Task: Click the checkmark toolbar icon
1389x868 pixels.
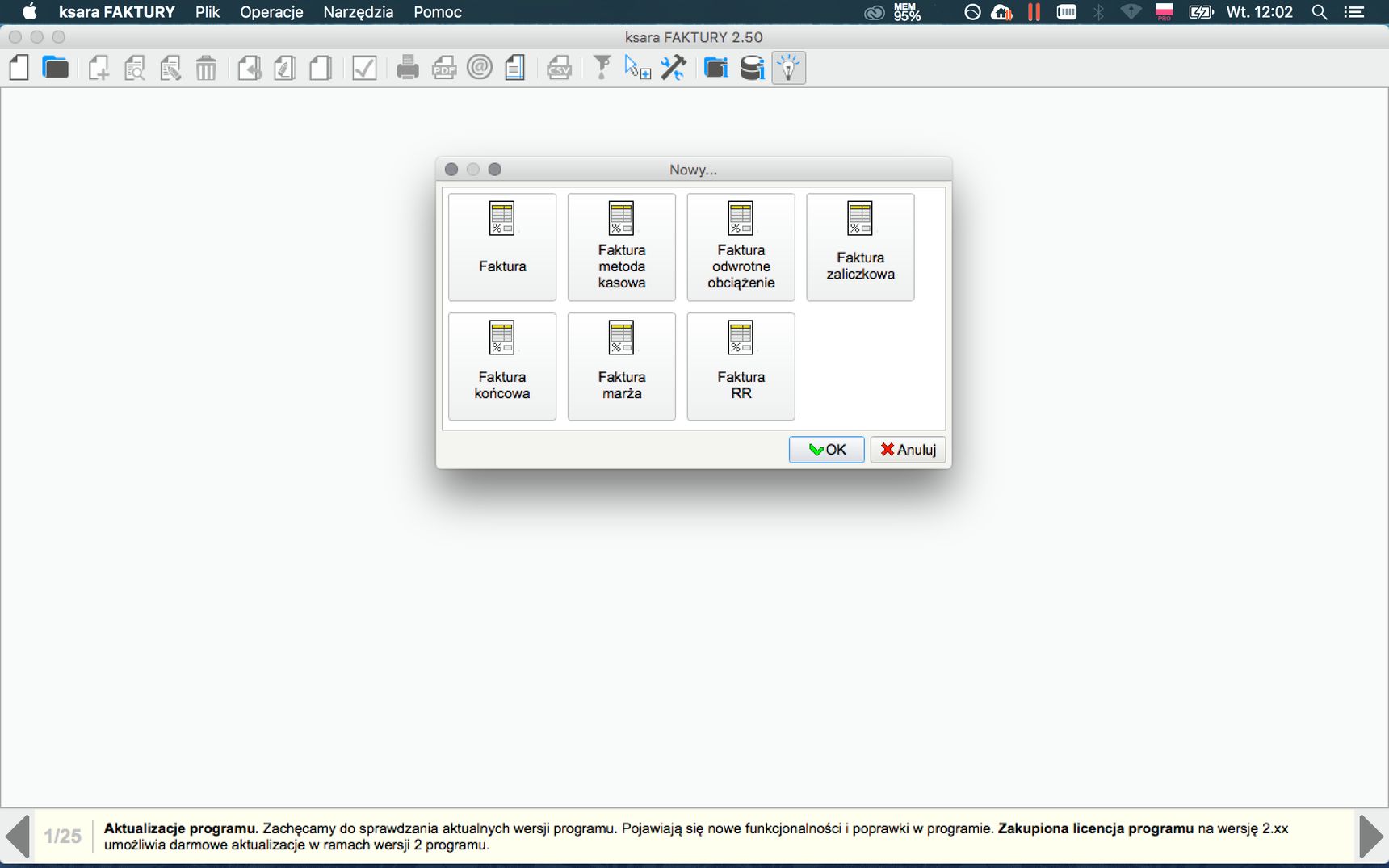Action: 364,68
